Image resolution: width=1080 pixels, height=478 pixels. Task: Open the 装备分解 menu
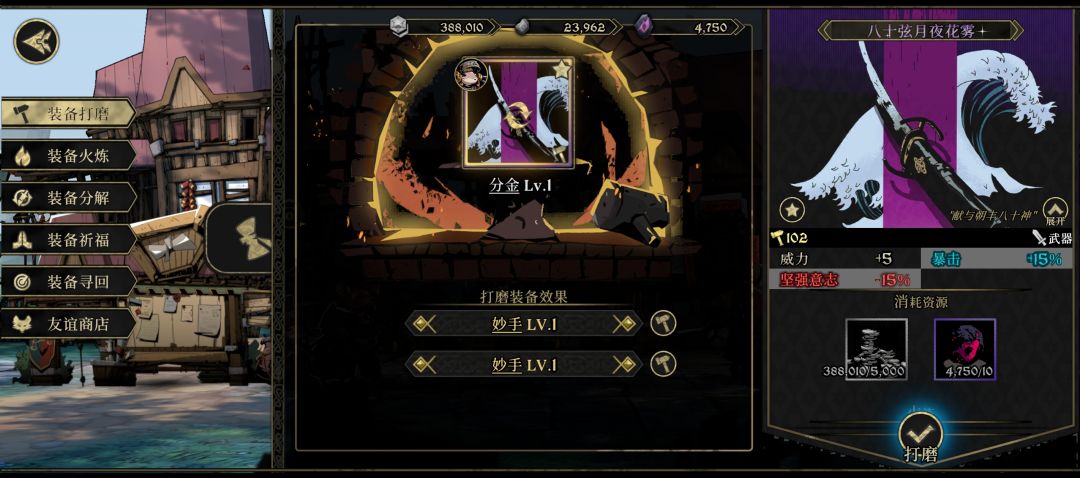click(68, 198)
